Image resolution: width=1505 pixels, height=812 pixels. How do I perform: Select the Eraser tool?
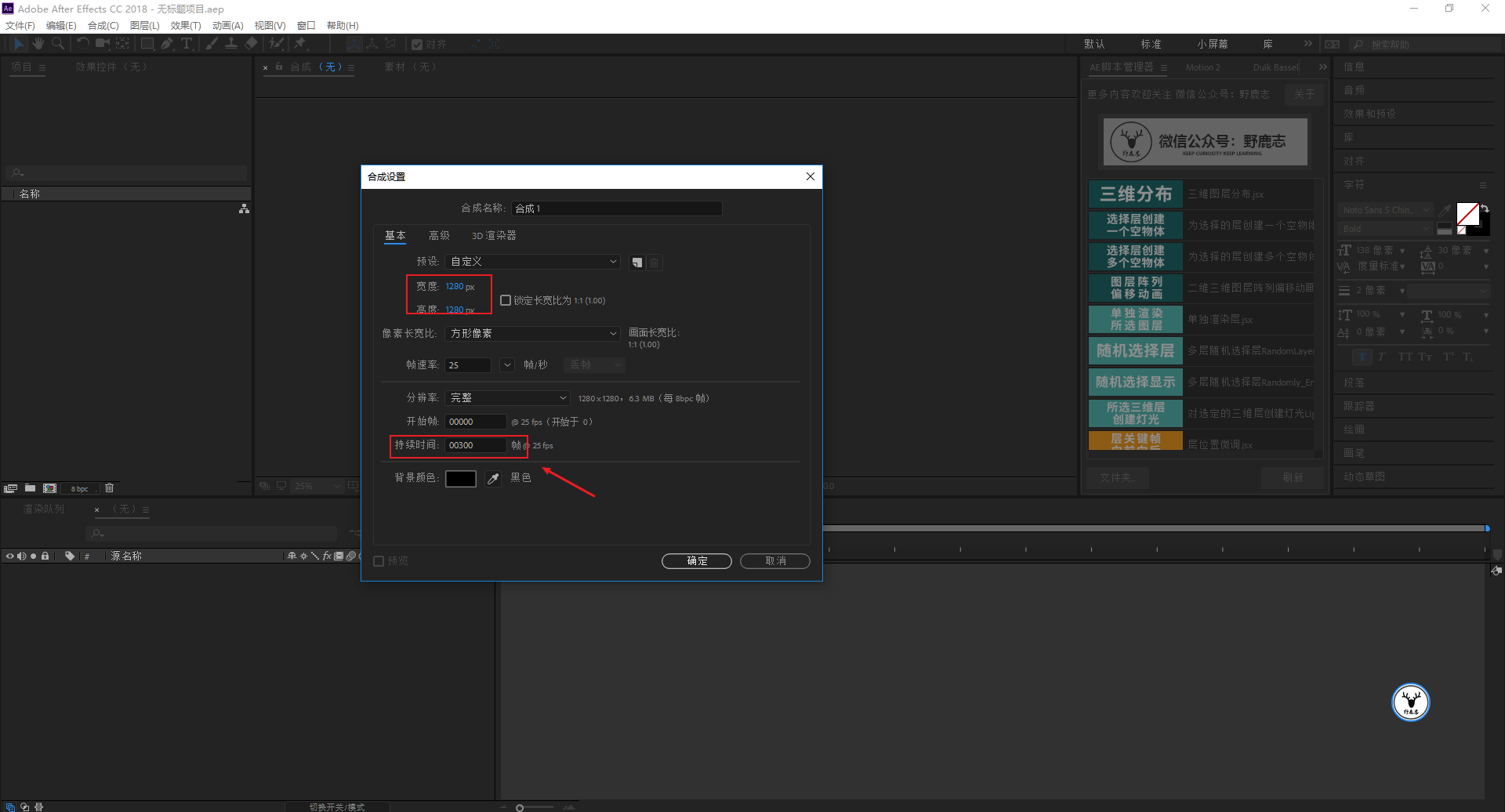pos(251,44)
